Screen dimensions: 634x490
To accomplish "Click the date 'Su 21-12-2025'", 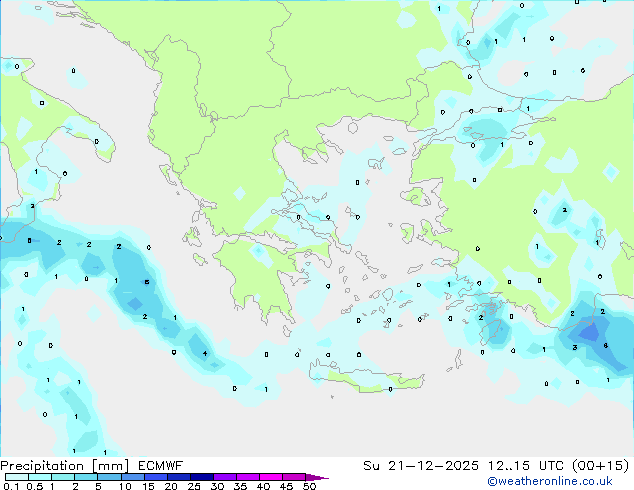I will [421, 466].
